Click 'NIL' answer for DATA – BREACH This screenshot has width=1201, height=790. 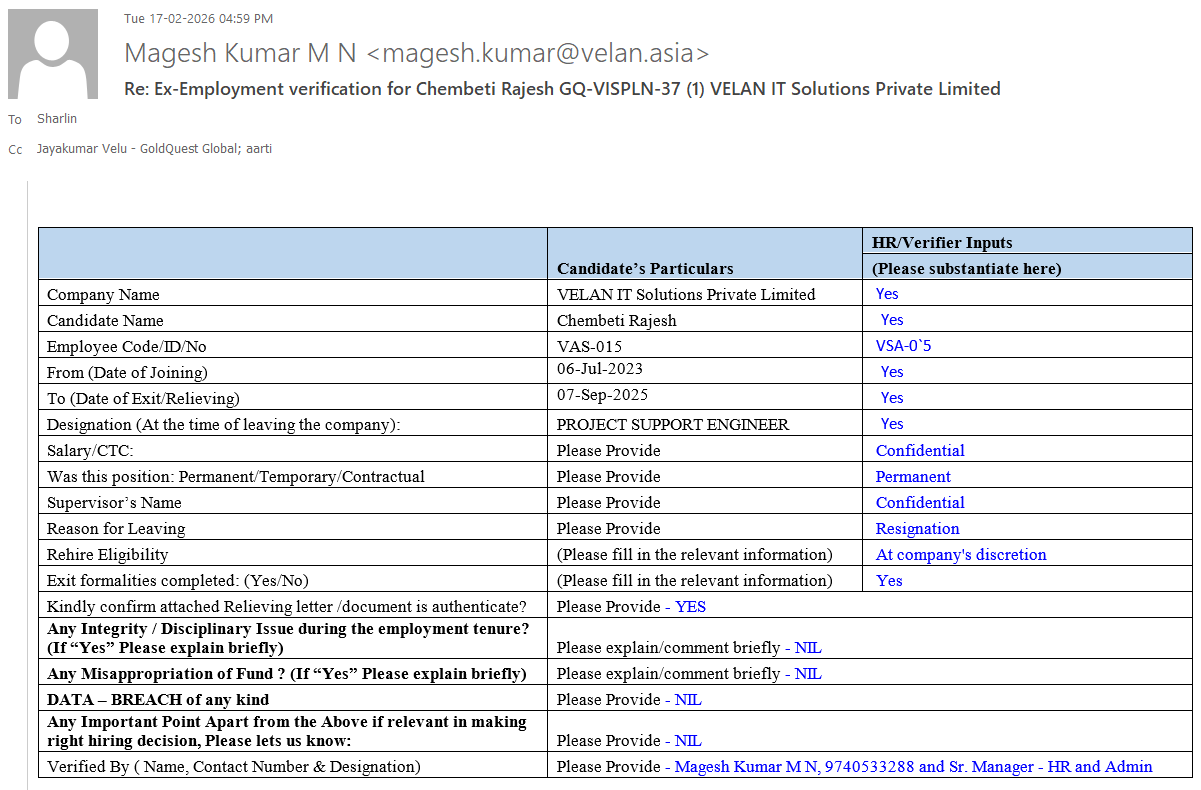[x=688, y=699]
